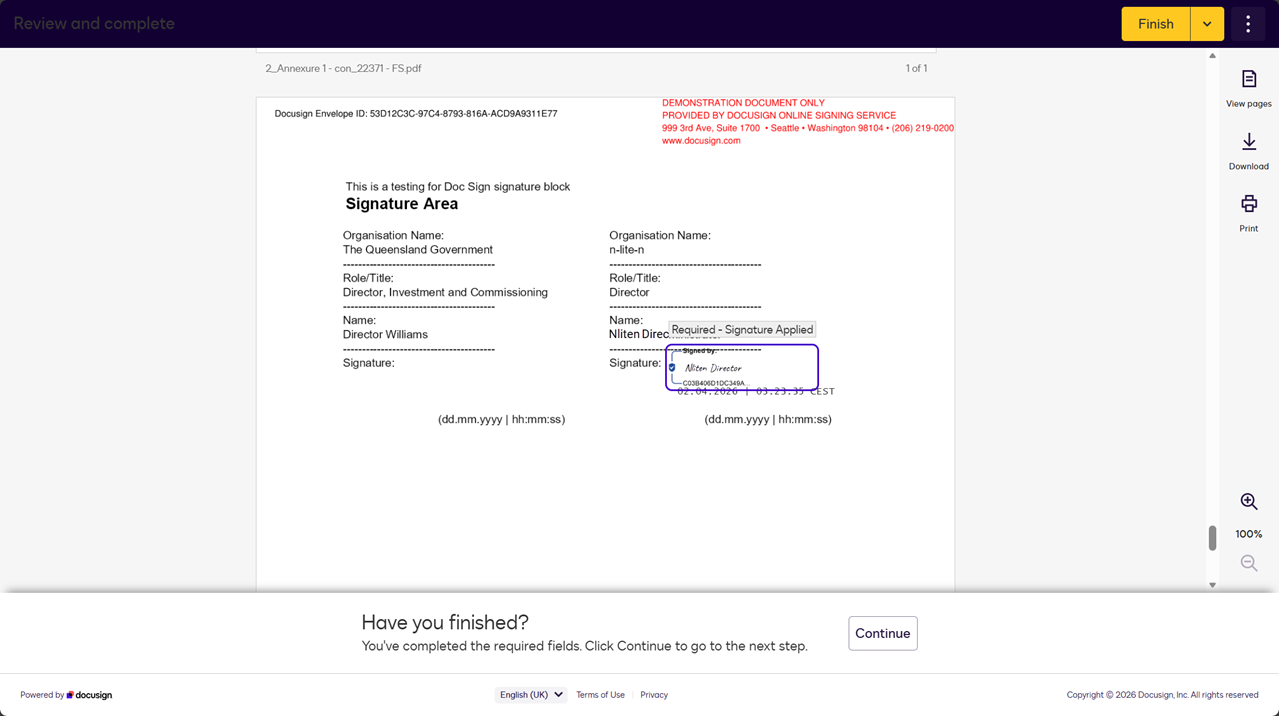Click the 2_Annexure 1 document file name
The width and height of the screenshot is (1279, 716).
click(x=343, y=69)
